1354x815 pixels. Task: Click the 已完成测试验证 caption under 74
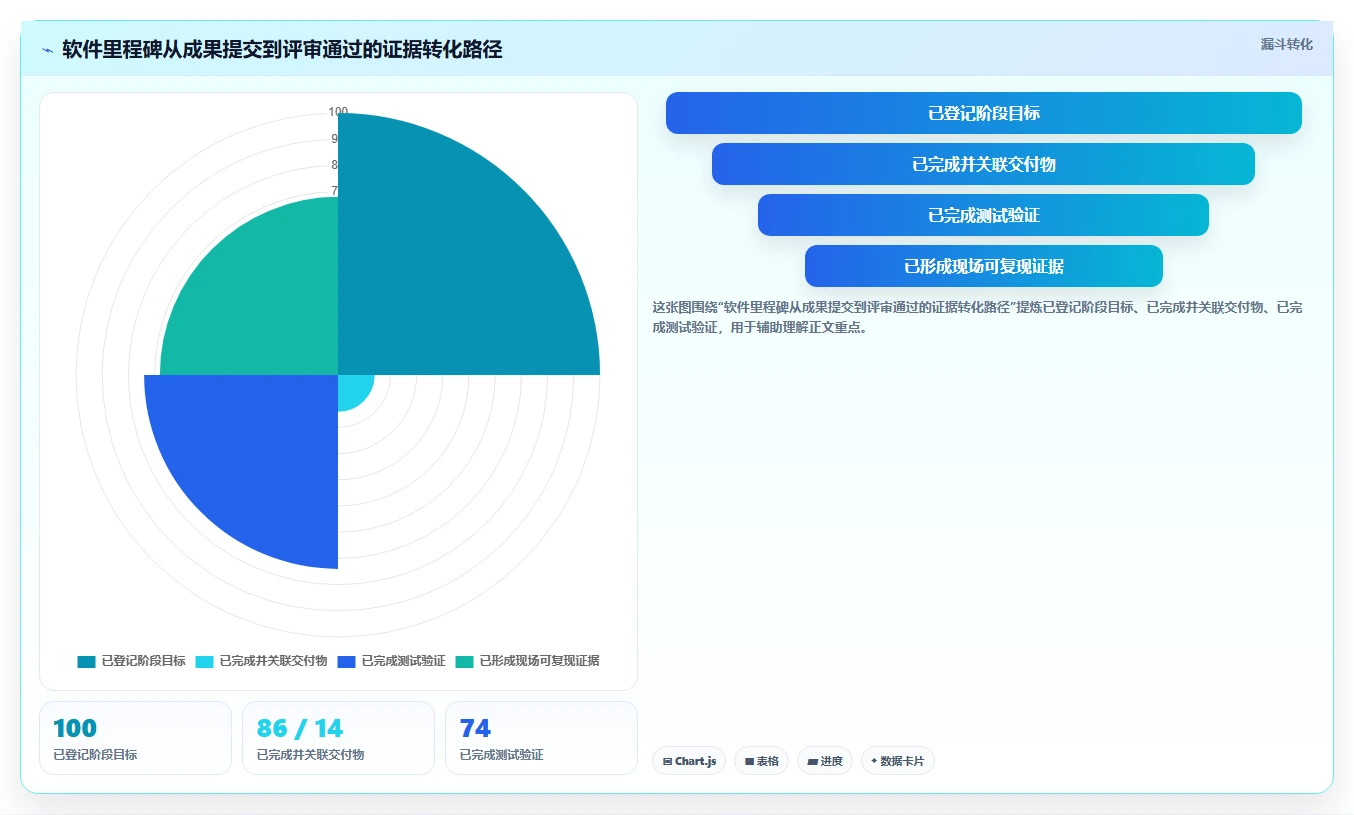click(x=501, y=755)
